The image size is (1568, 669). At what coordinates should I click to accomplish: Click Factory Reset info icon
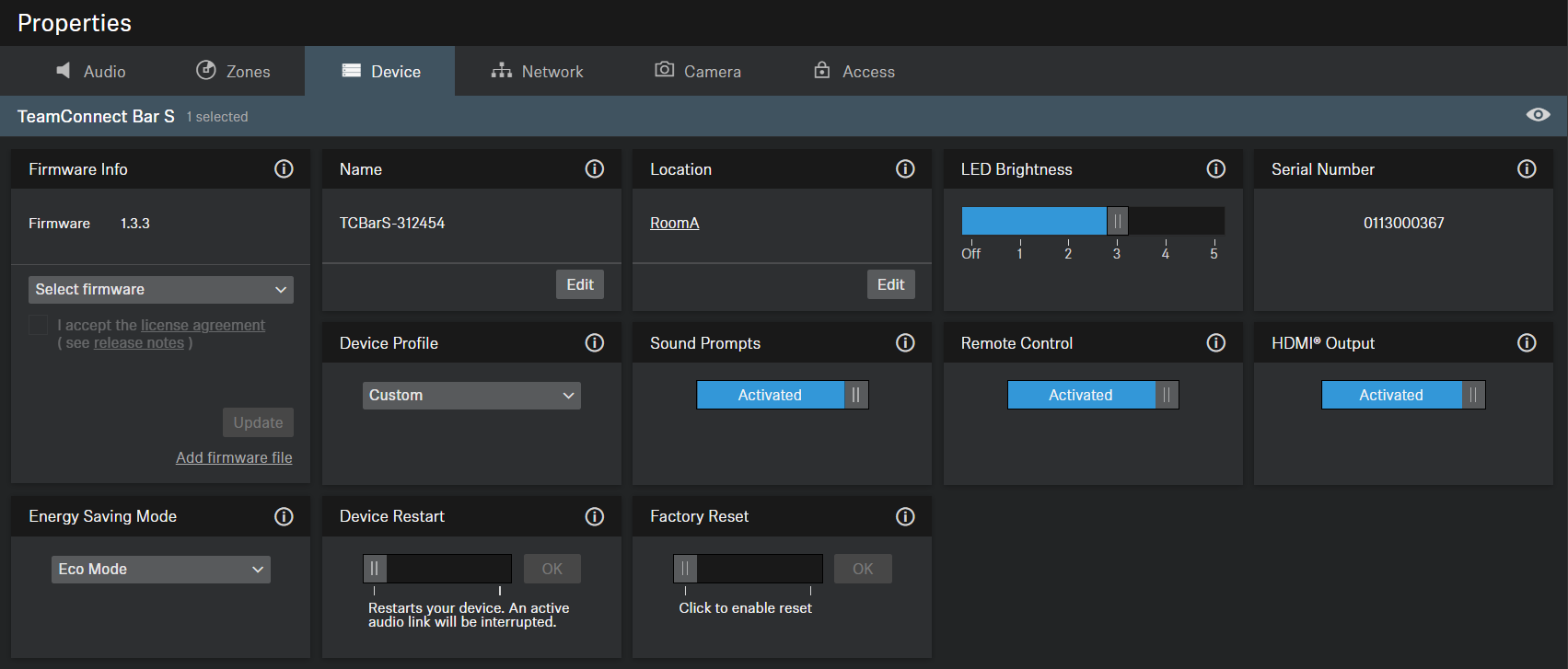(x=905, y=517)
